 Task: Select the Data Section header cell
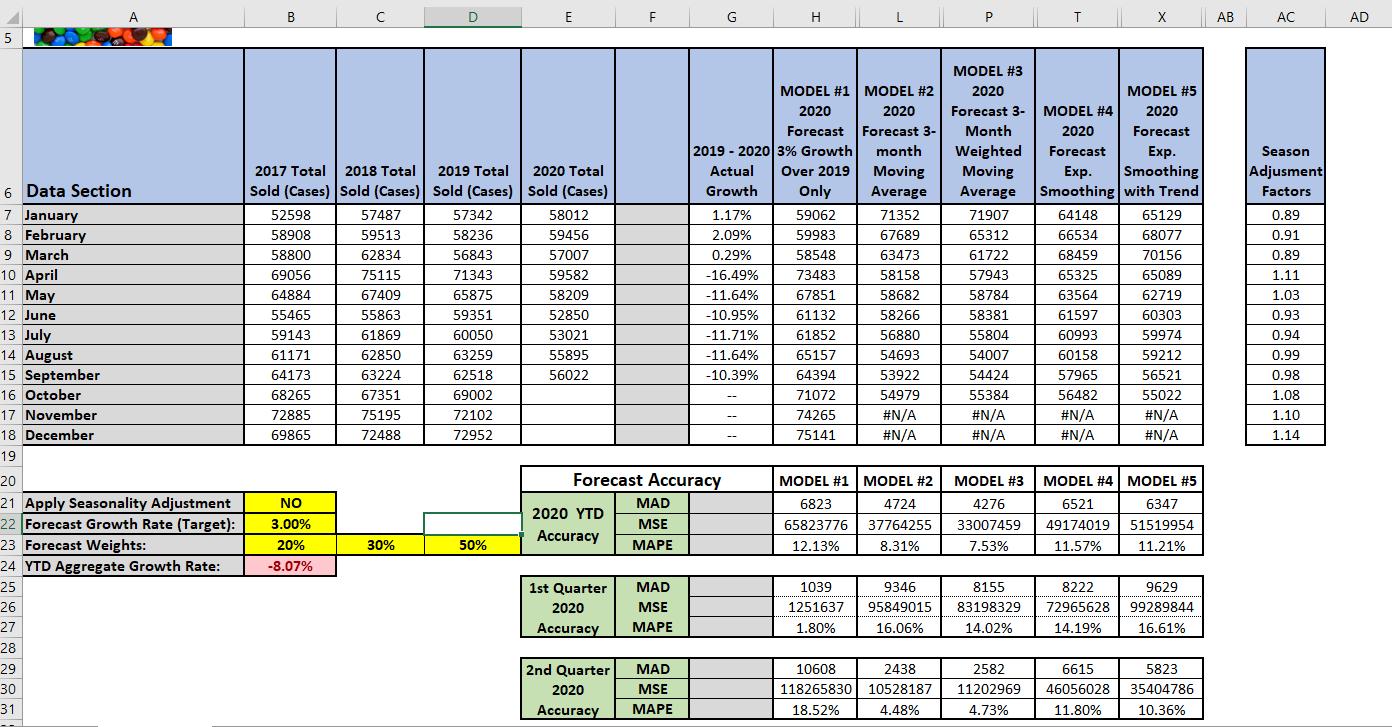click(133, 190)
